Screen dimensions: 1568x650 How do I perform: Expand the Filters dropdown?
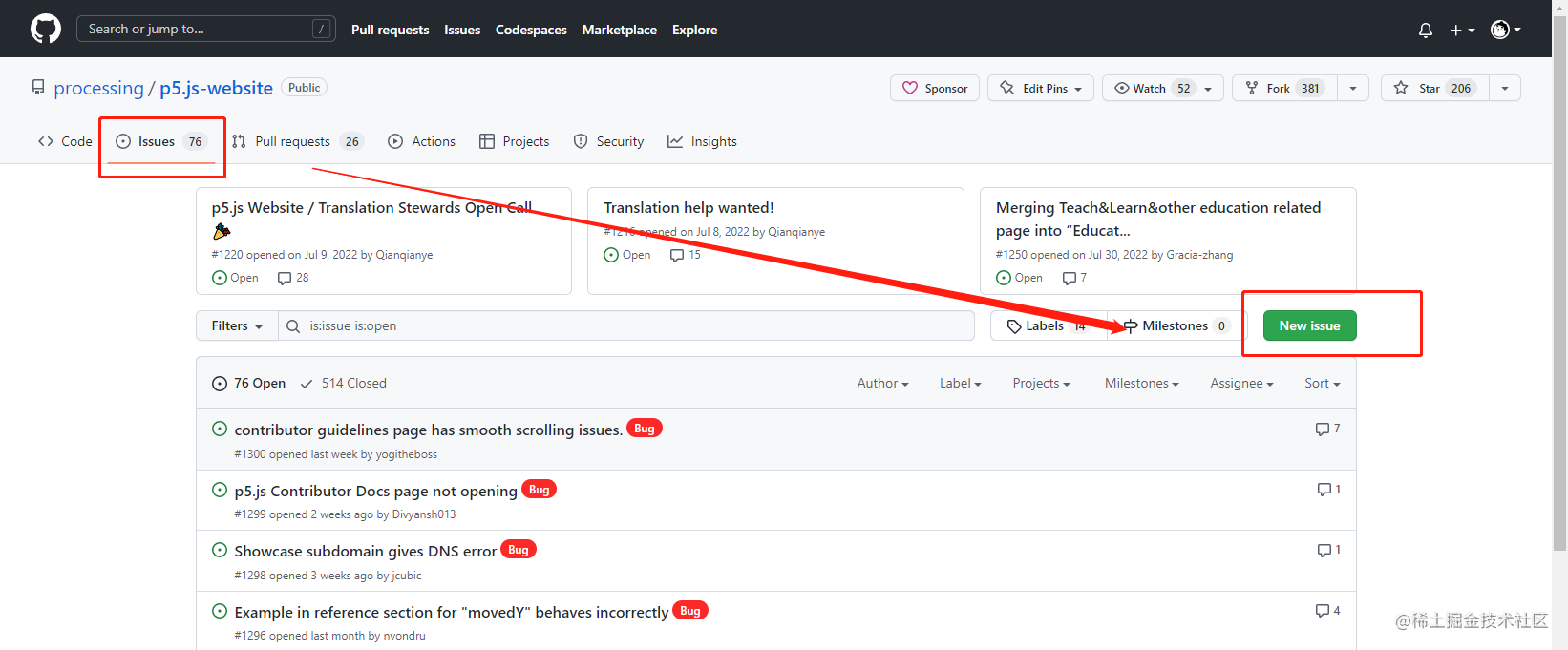(237, 325)
